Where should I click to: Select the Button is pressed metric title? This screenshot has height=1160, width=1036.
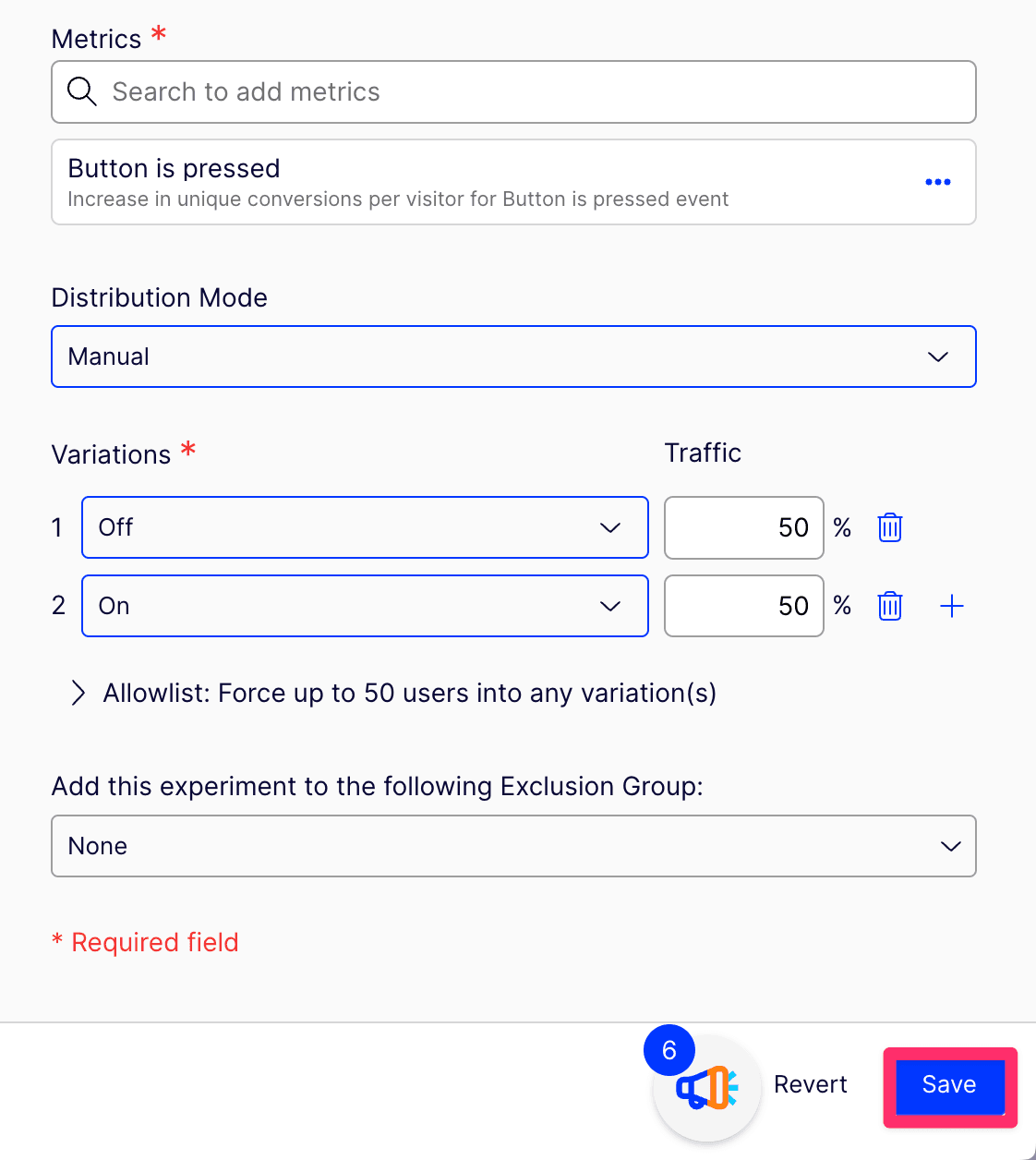pos(174,168)
